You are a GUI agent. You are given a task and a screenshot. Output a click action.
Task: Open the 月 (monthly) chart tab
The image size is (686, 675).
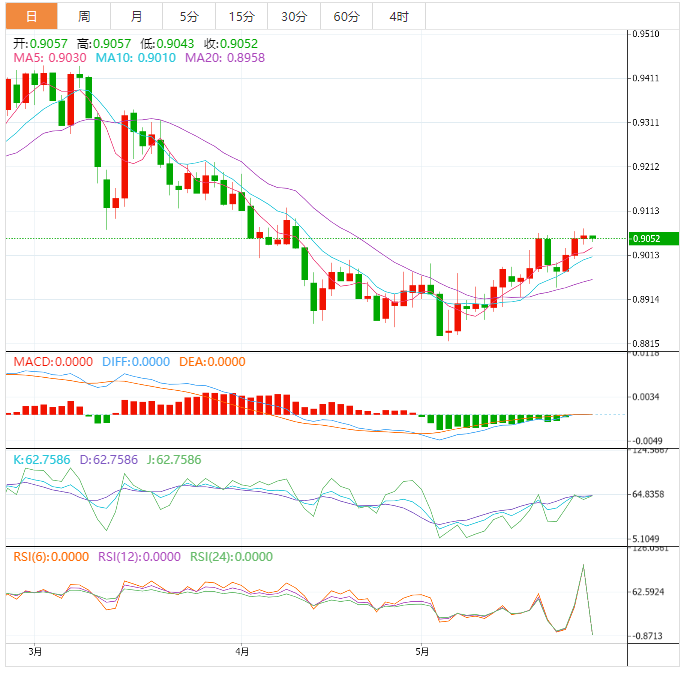pyautogui.click(x=136, y=16)
